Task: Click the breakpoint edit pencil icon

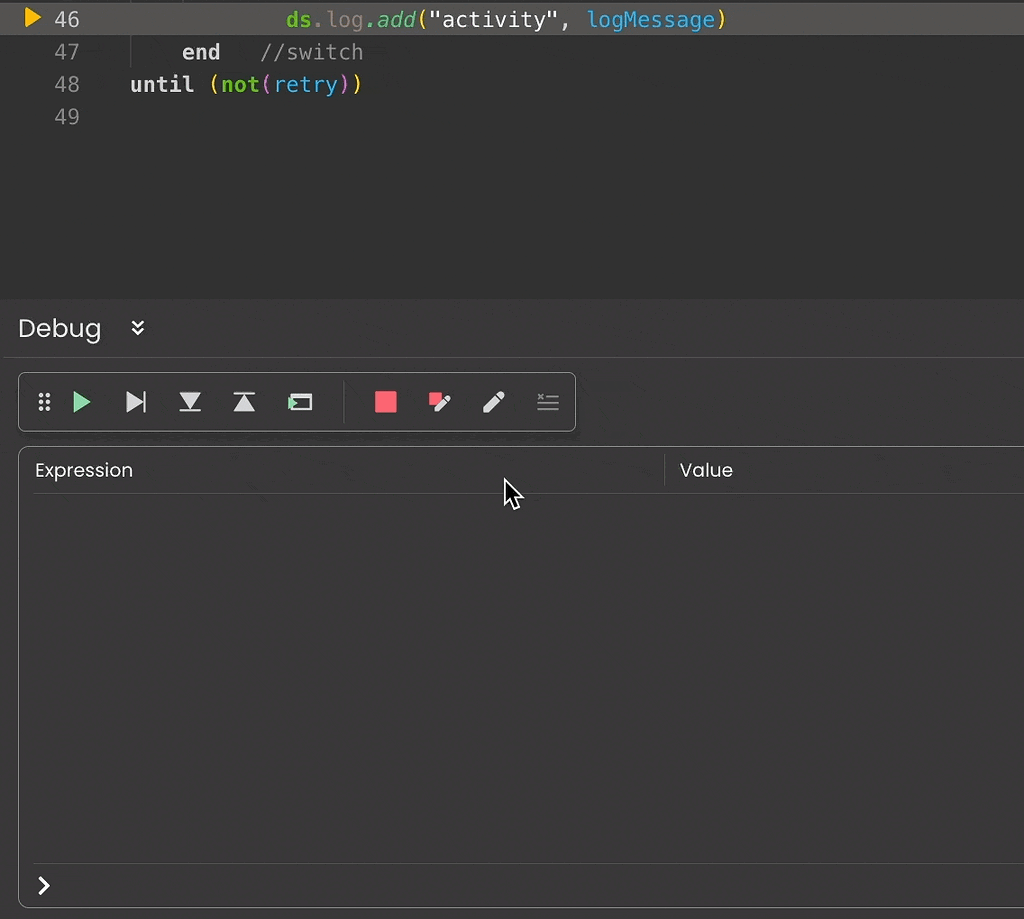Action: tap(439, 402)
